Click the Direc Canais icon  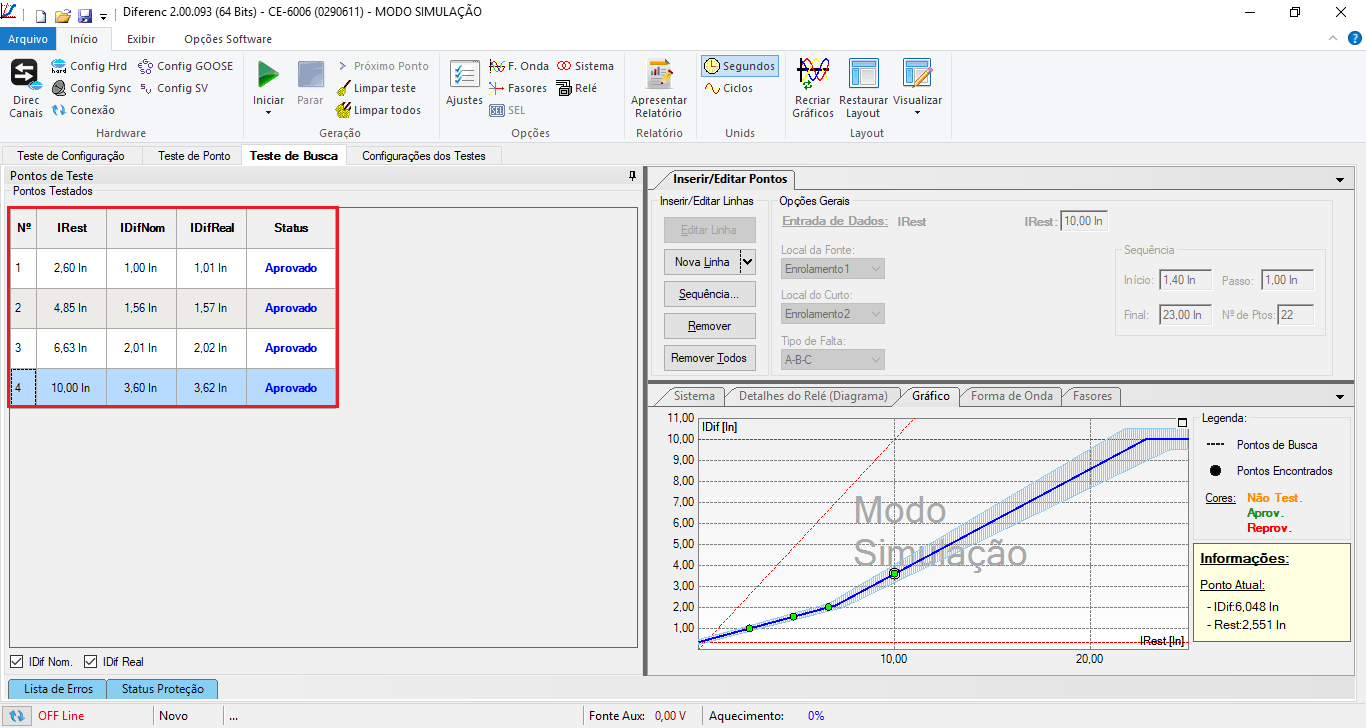(x=25, y=75)
